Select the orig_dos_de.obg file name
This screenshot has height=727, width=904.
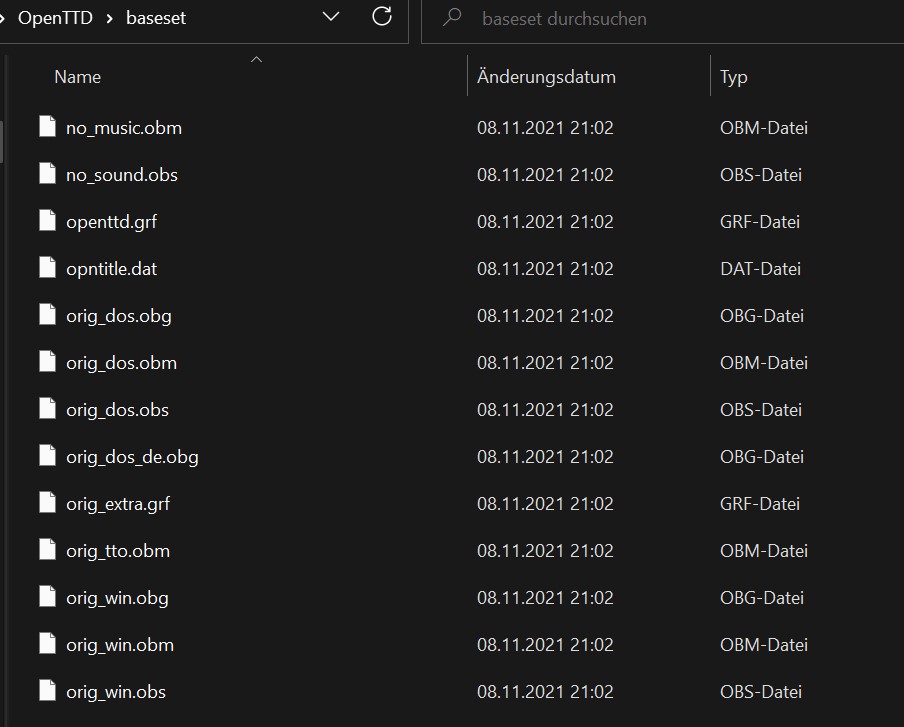132,456
